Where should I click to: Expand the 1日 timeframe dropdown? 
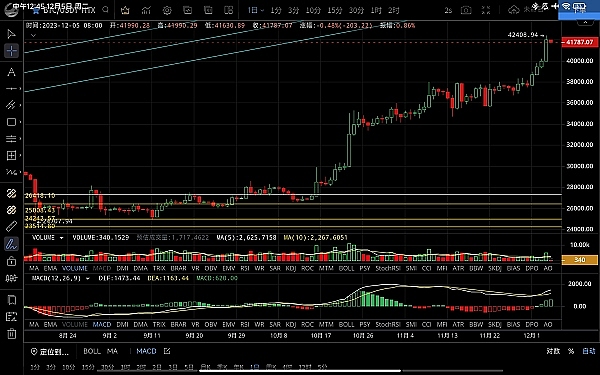tap(256, 10)
